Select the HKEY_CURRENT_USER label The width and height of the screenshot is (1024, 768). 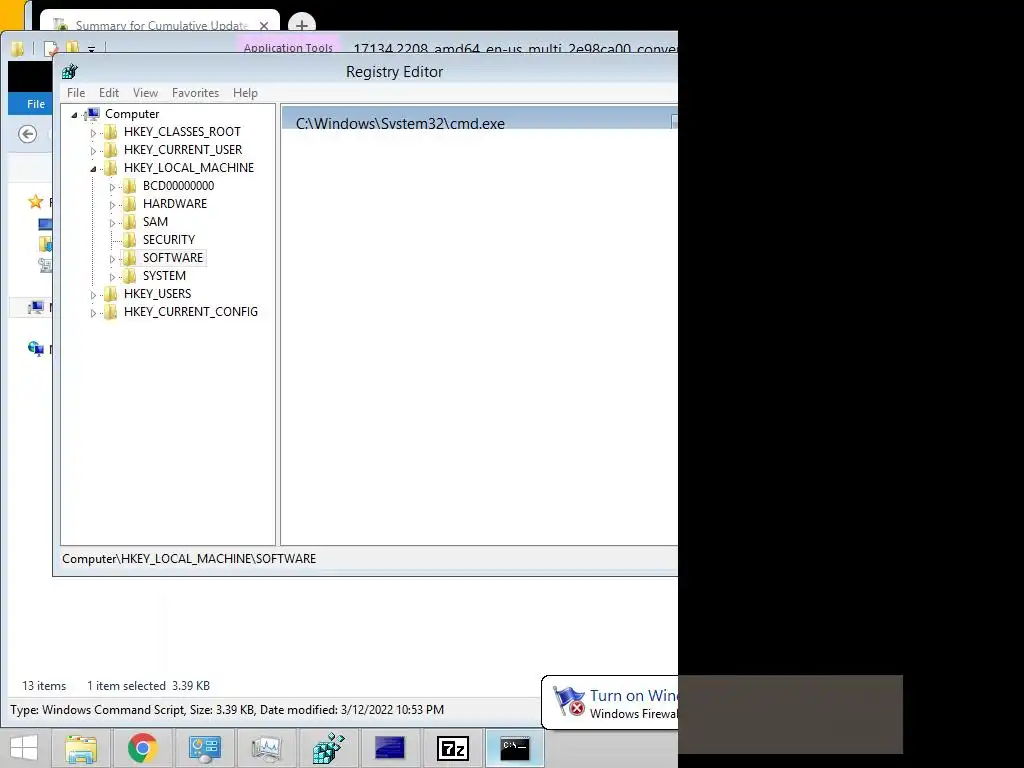pyautogui.click(x=183, y=150)
